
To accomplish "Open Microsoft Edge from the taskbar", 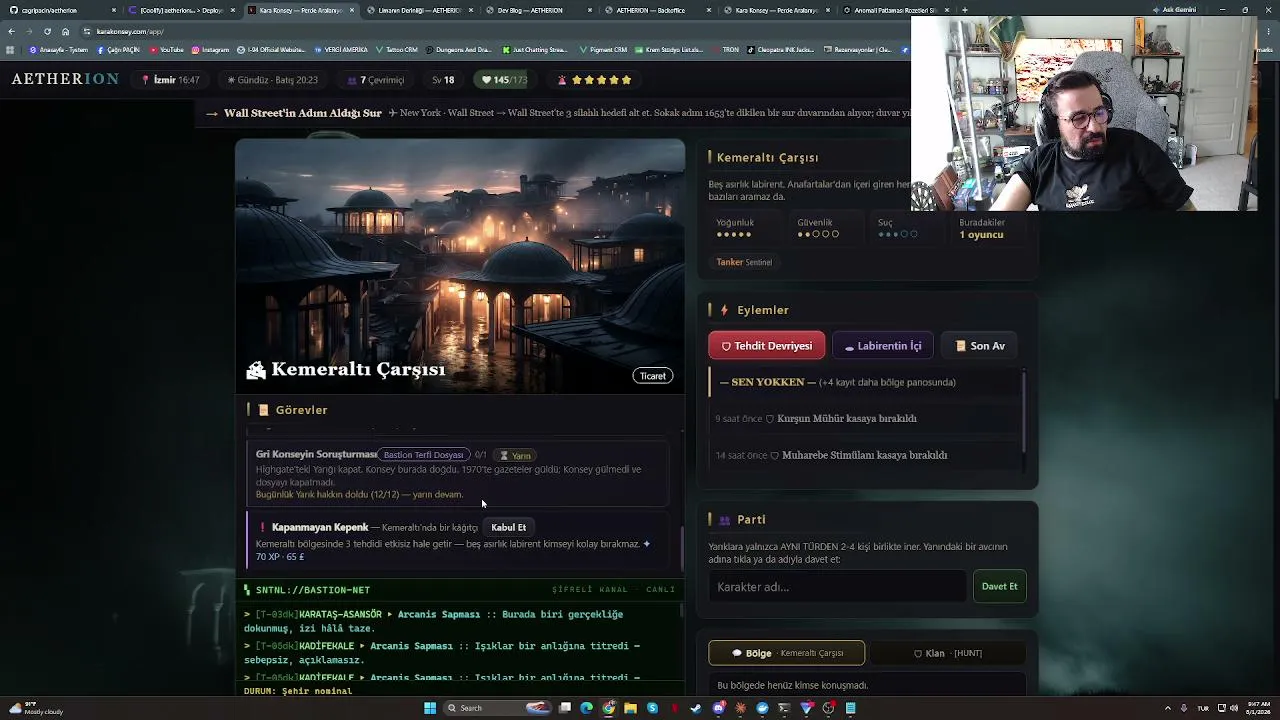I will [587, 708].
